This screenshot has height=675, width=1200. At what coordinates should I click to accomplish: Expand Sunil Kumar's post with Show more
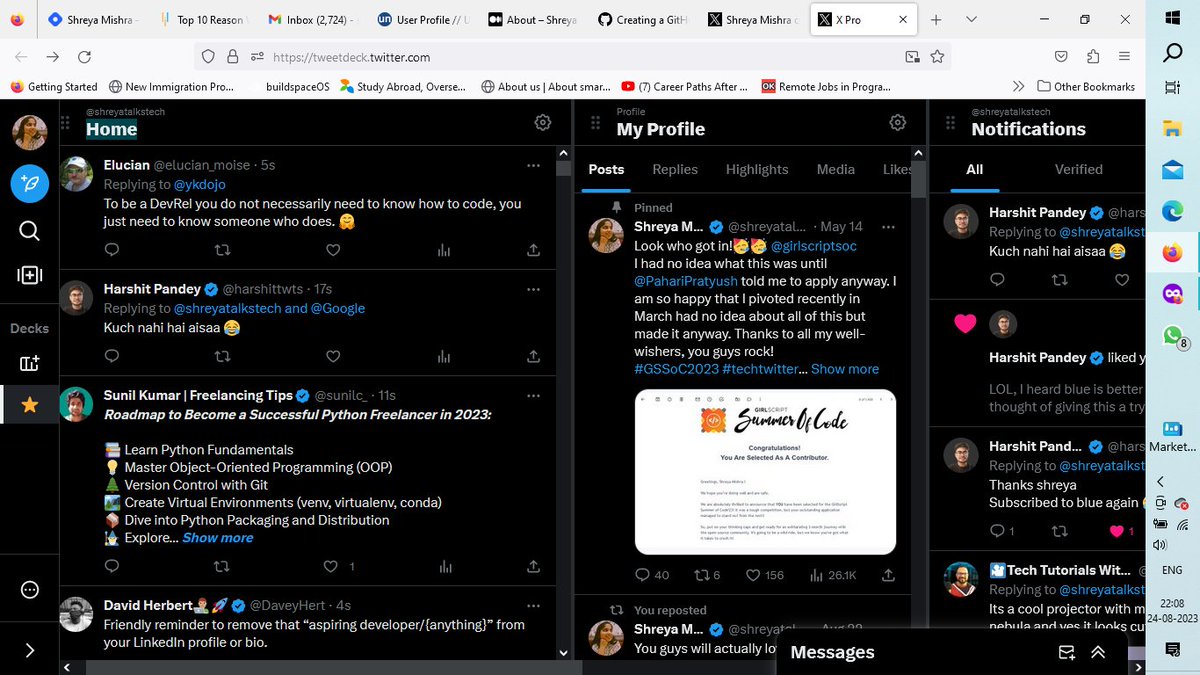217,537
